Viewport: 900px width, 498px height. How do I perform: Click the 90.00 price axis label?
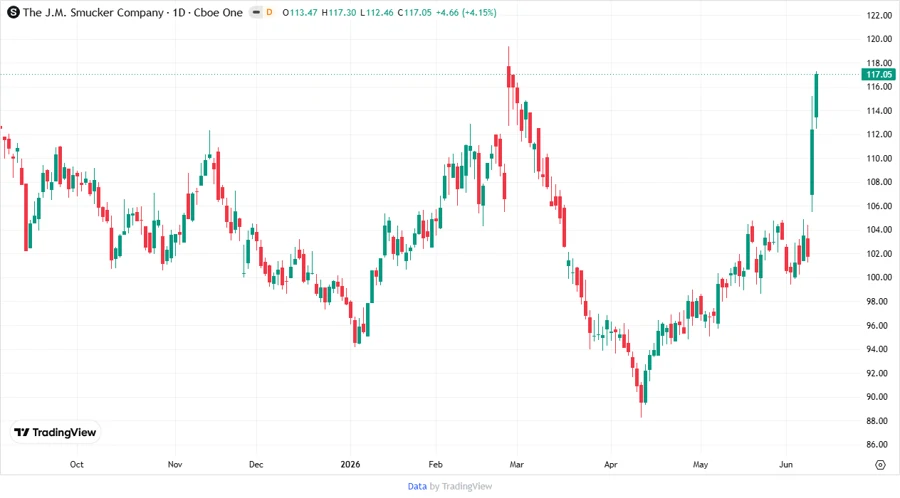coord(879,397)
